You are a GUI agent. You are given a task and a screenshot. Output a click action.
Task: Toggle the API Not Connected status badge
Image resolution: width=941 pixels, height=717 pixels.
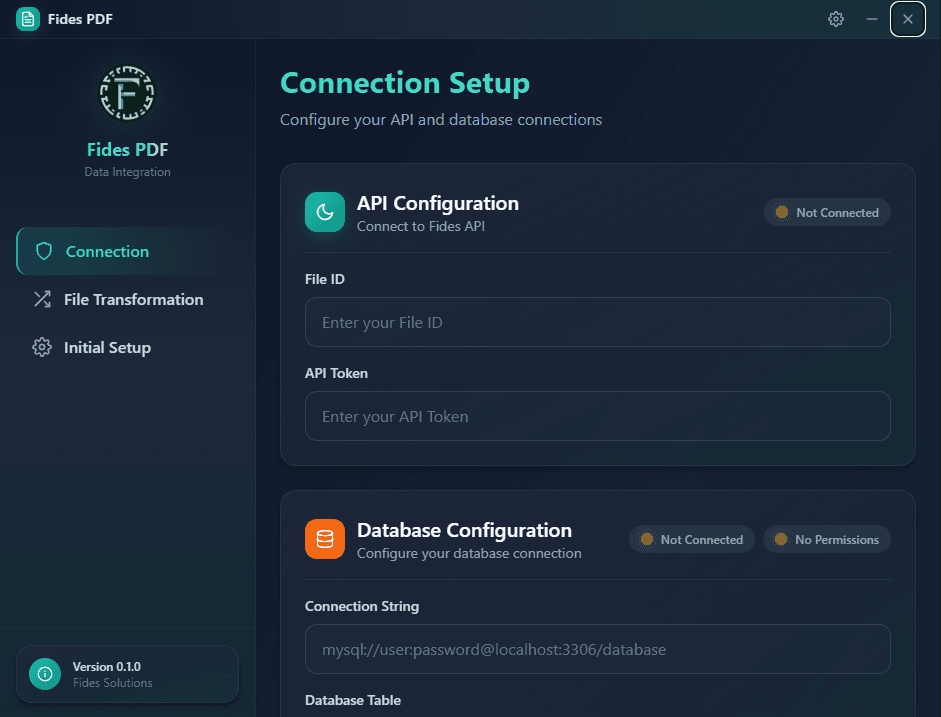pyautogui.click(x=827, y=212)
